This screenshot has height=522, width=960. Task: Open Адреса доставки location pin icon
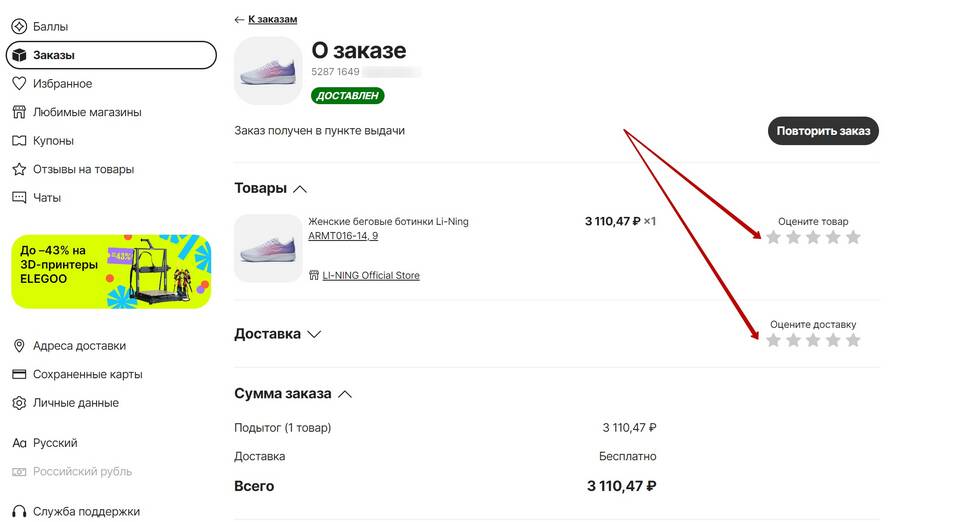(19, 346)
